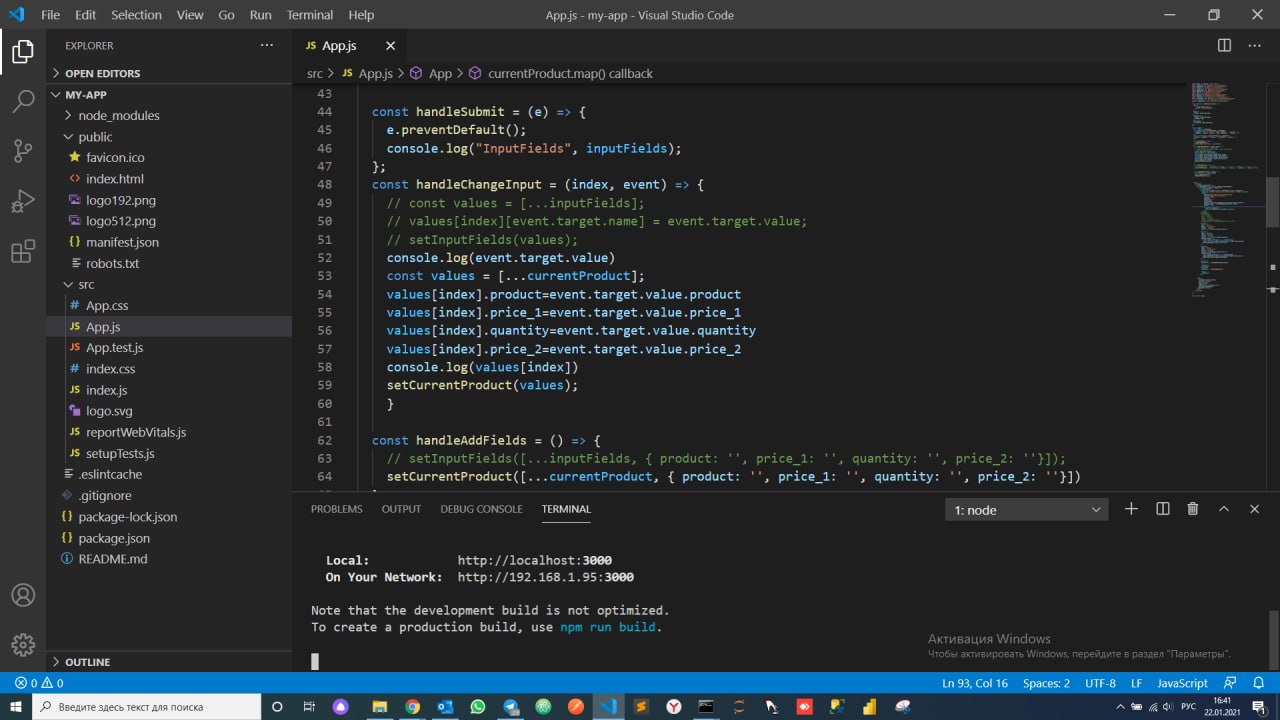
Task: Click the JavaScript language mode indicator
Action: (x=1182, y=683)
